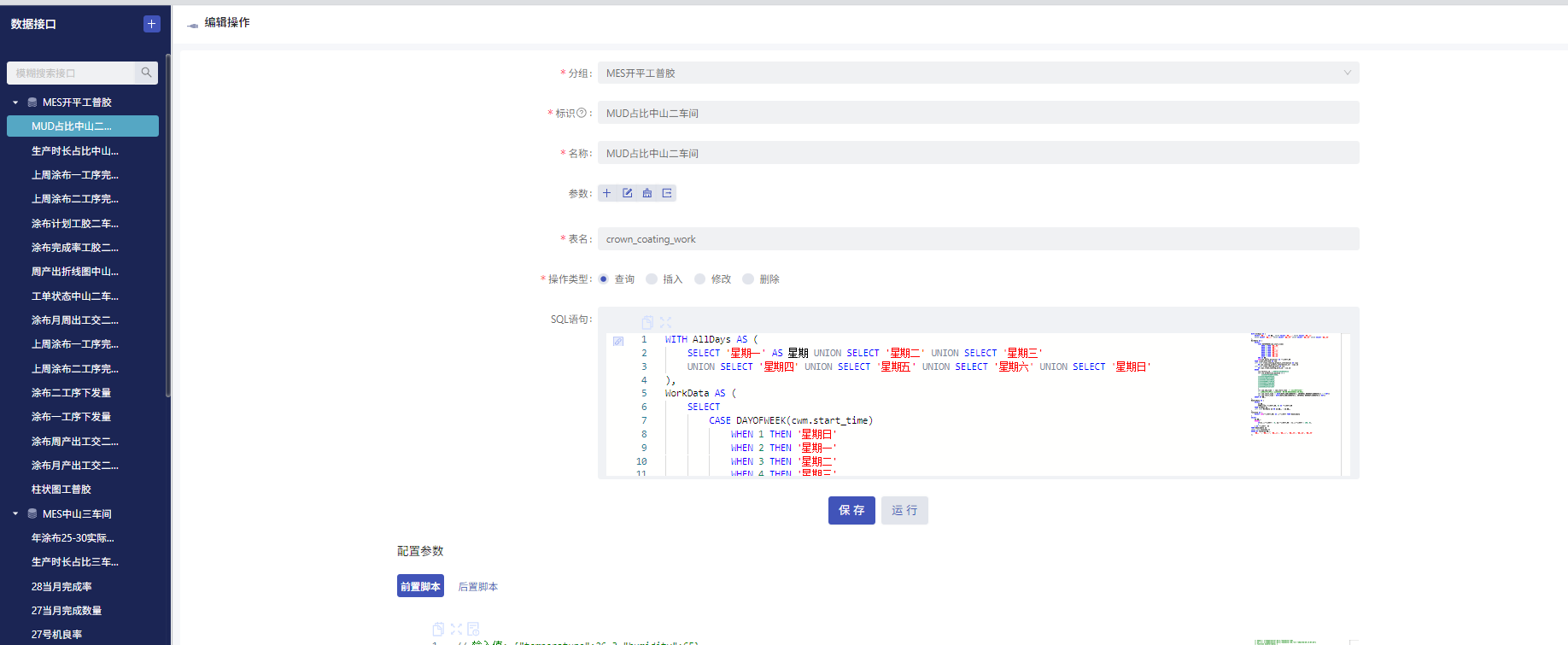Screen dimensions: 1568x645
Task: Select the 插入 operation type radio
Action: point(652,279)
